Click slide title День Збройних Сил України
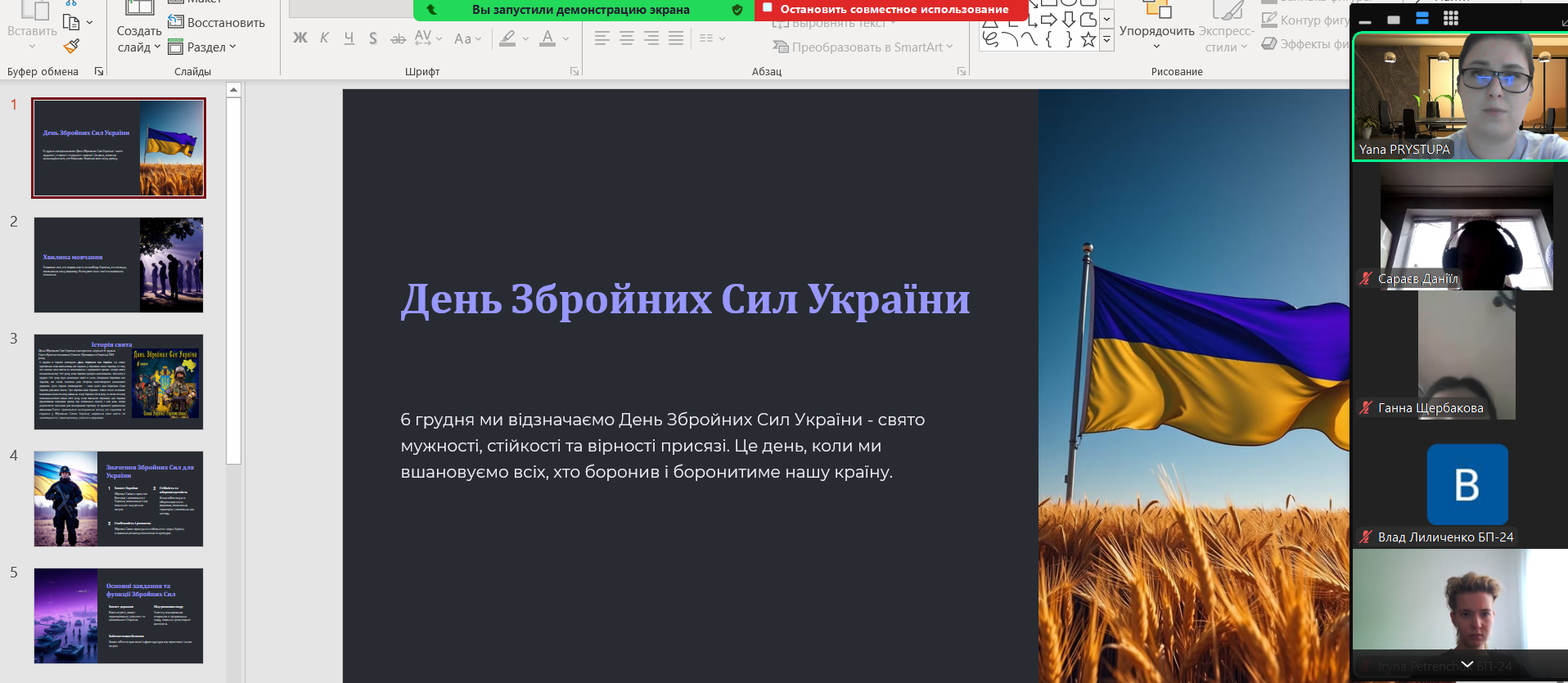Image resolution: width=1568 pixels, height=683 pixels. (x=685, y=299)
